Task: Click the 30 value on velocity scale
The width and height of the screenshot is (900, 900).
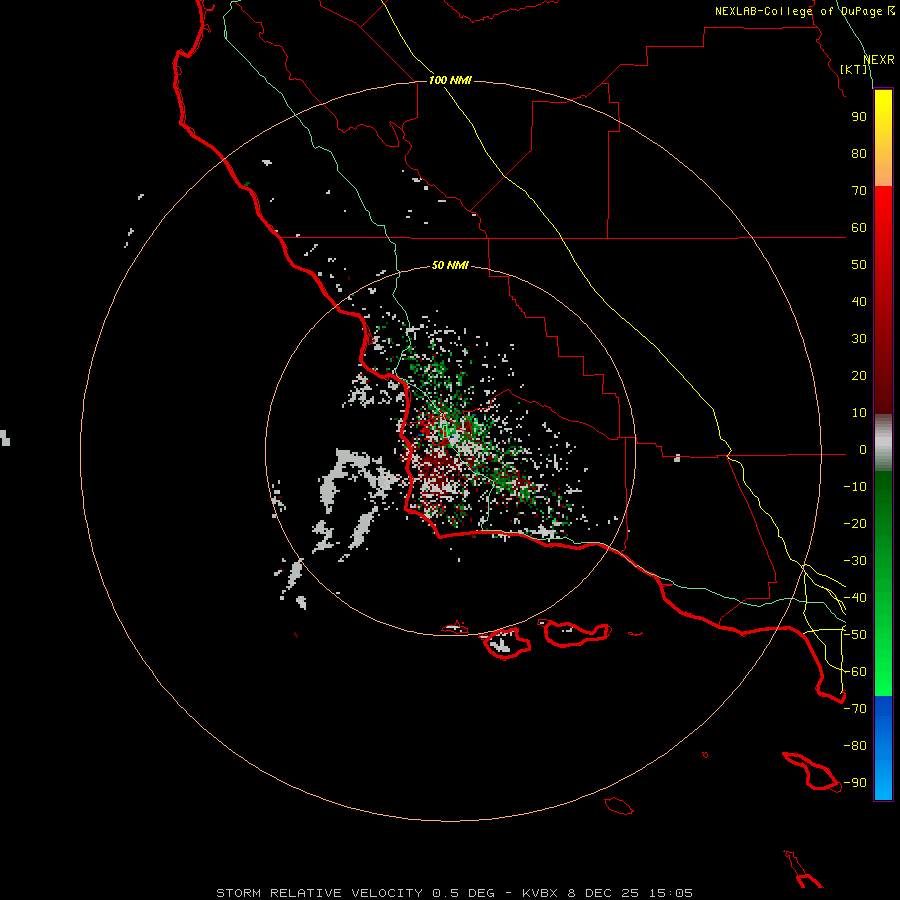Action: (859, 339)
